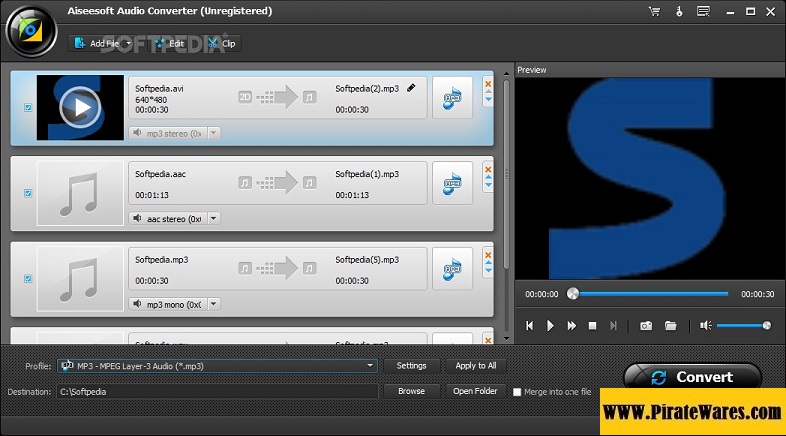
Task: Uncheck the Softpedia.aac file checkbox
Action: point(27,193)
